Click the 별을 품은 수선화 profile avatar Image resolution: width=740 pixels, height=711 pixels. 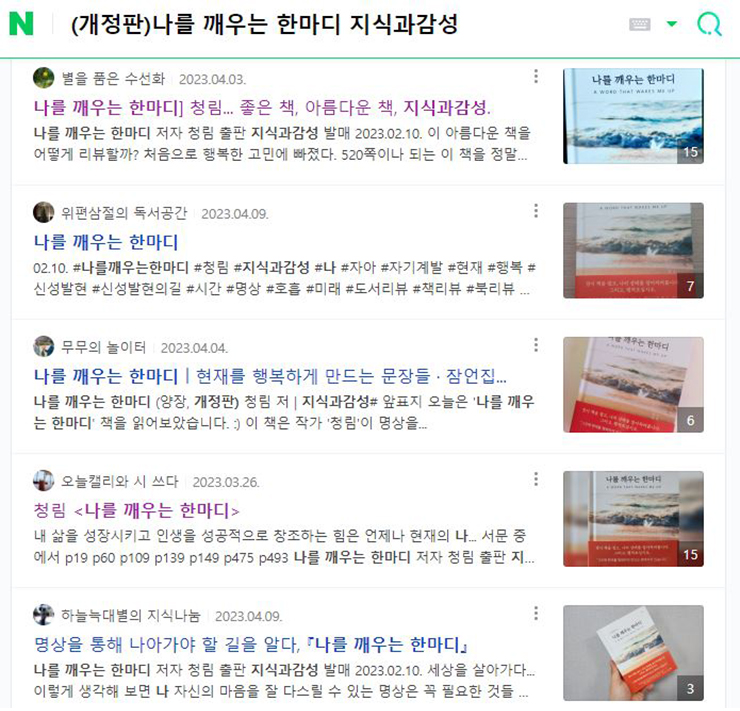[x=43, y=78]
